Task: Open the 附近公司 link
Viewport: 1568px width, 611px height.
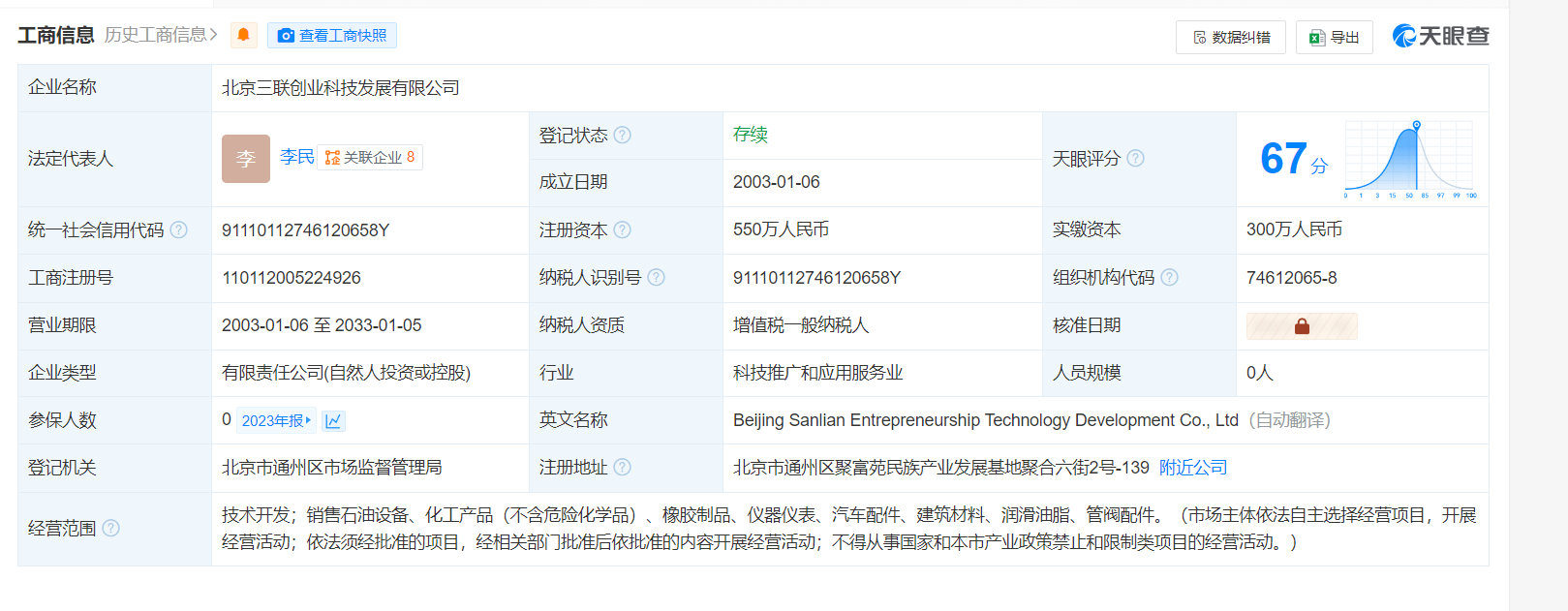Action: coord(1193,468)
